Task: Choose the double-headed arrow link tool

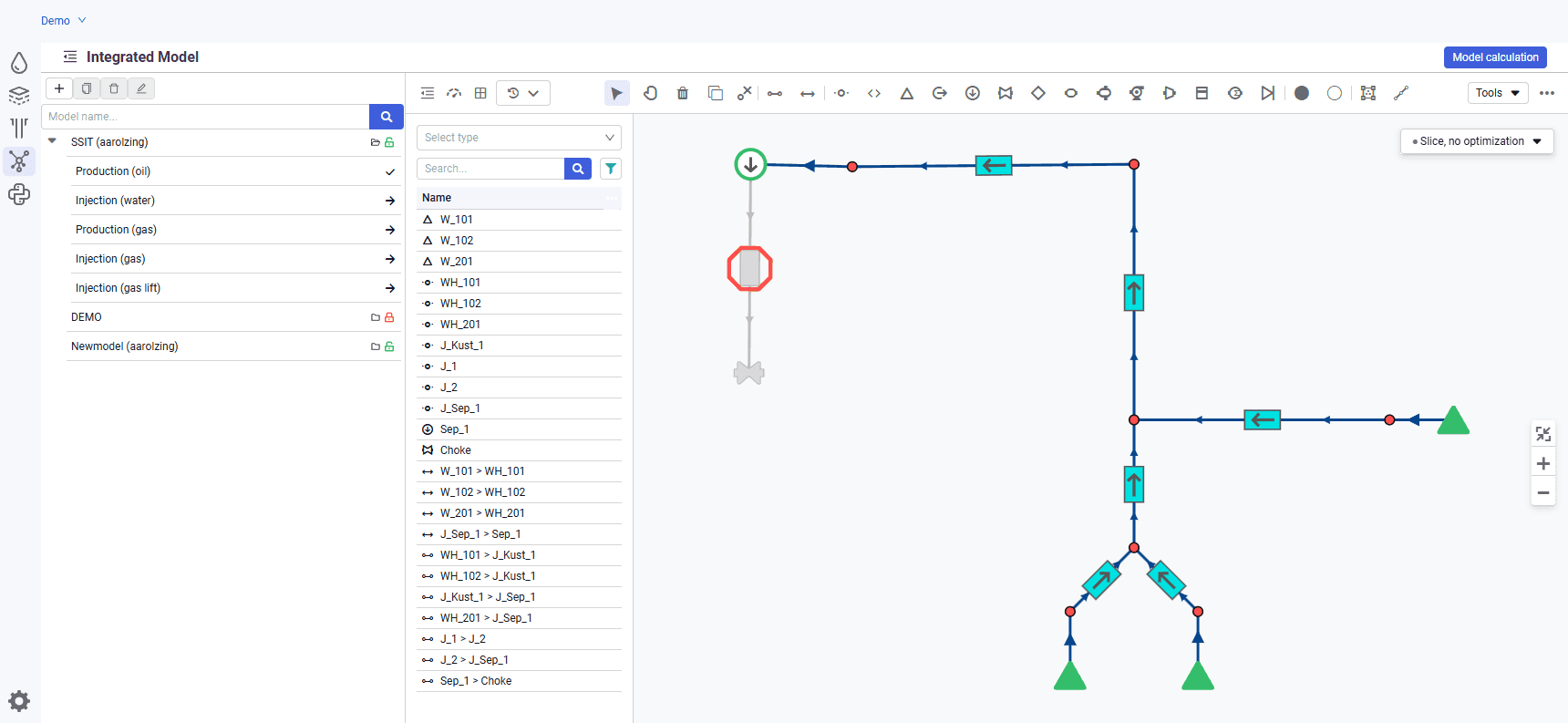Action: (x=808, y=93)
